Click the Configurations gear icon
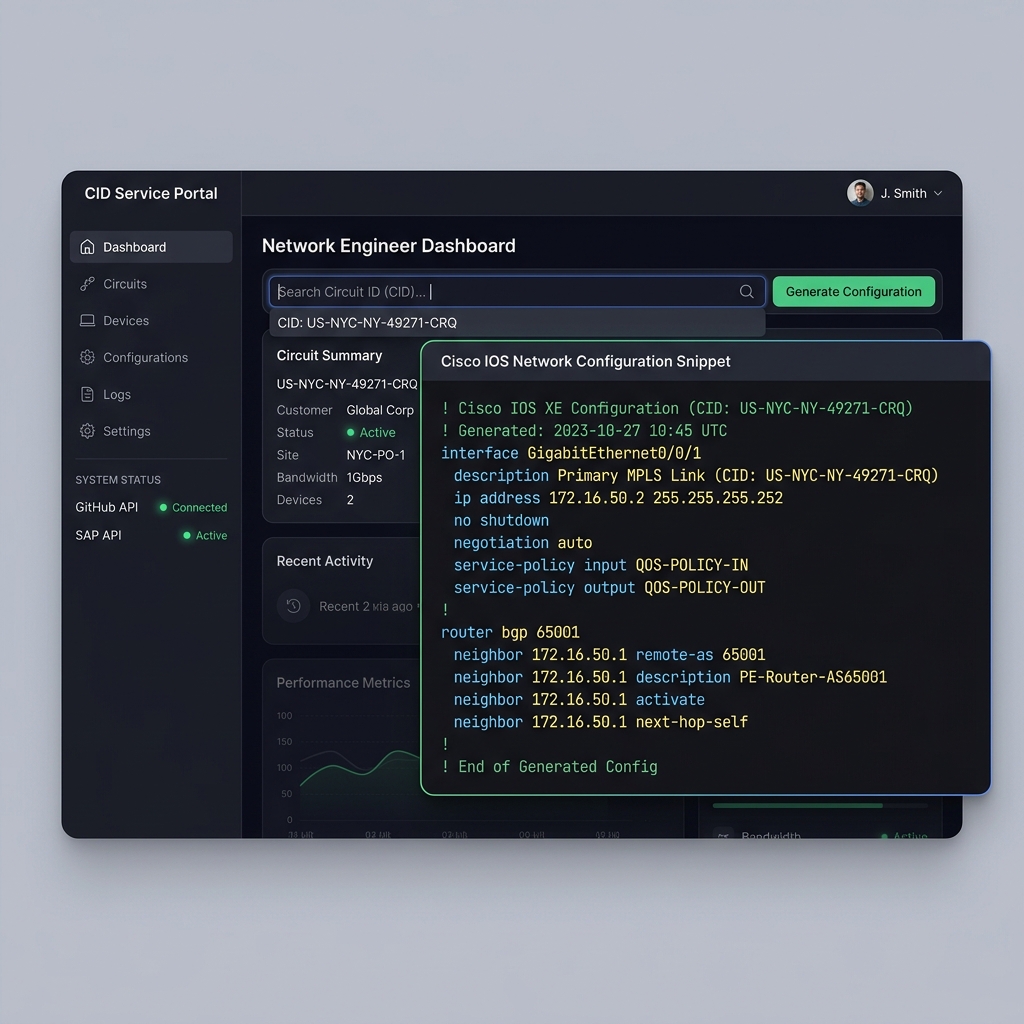Viewport: 1024px width, 1024px height. [x=88, y=357]
